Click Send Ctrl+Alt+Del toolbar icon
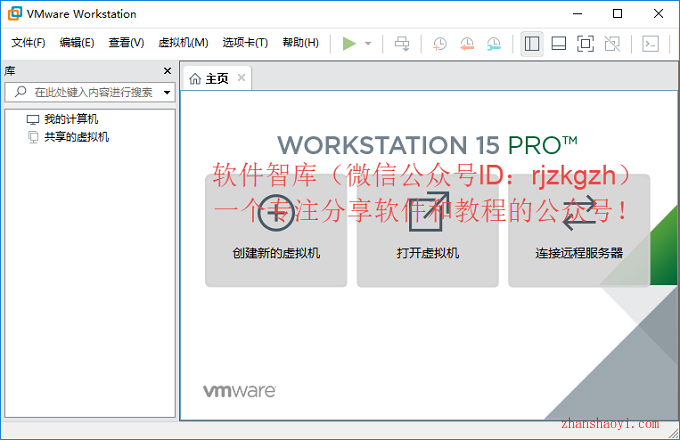This screenshot has height=440, width=680. (402, 43)
